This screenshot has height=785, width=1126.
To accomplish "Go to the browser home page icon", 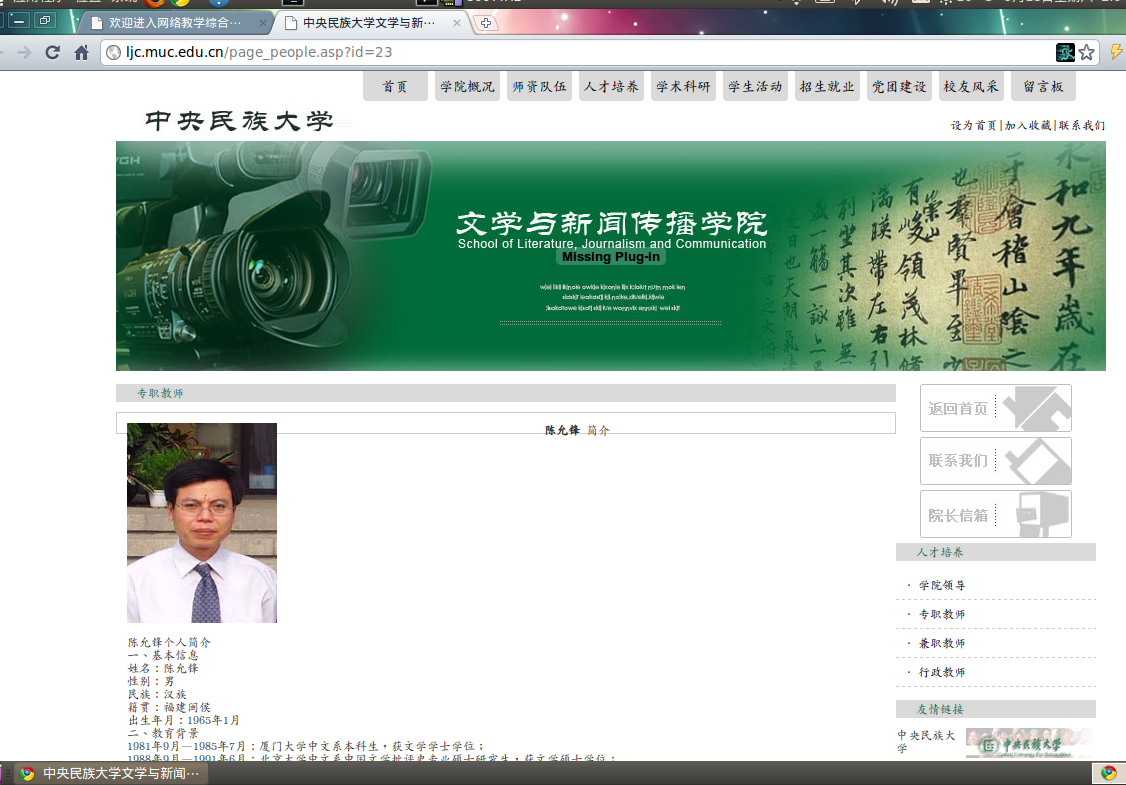I will (82, 52).
